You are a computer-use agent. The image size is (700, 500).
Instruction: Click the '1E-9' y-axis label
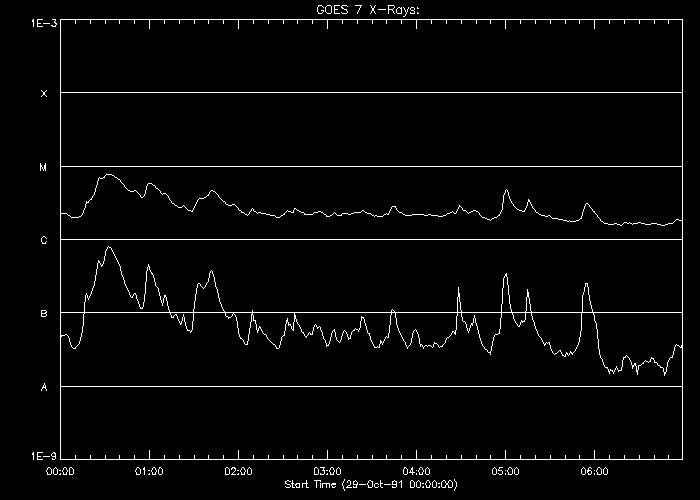click(44, 456)
